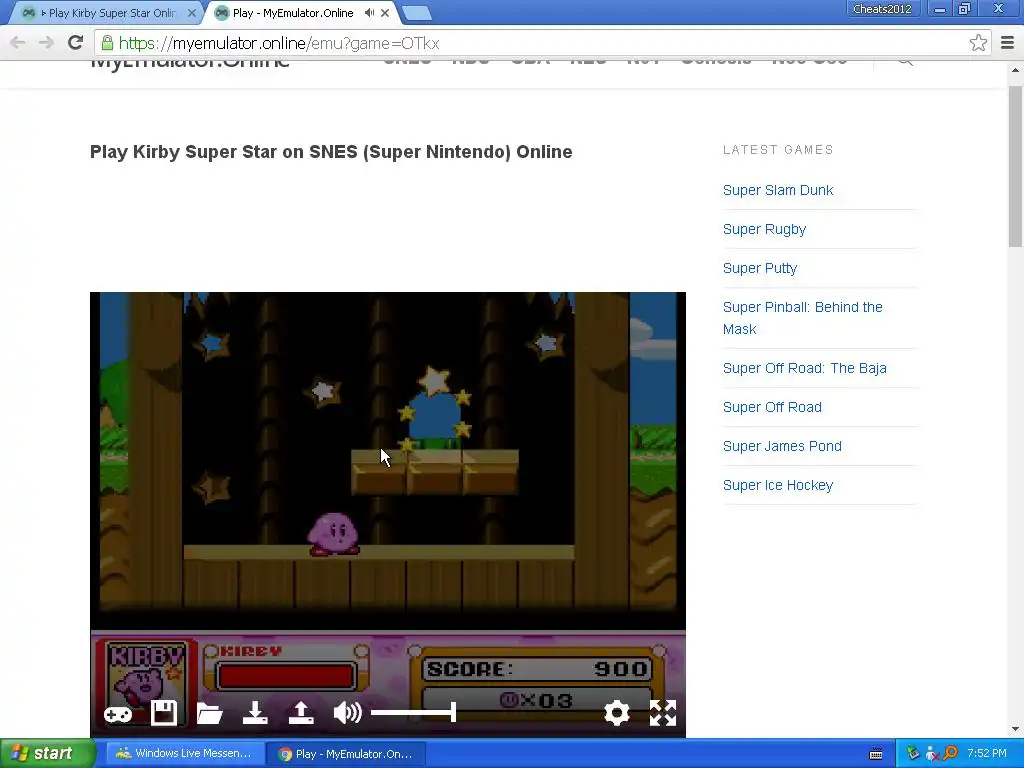Viewport: 1024px width, 768px height.
Task: Open the Chrome hamburger menu
Action: (x=1007, y=43)
